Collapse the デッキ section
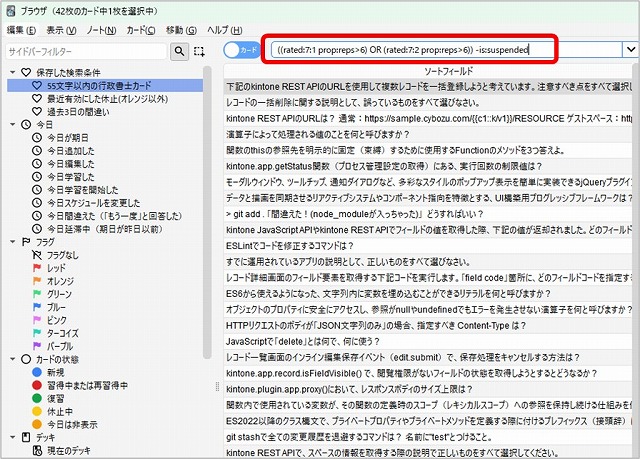The height and width of the screenshot is (459, 640). click(13, 437)
